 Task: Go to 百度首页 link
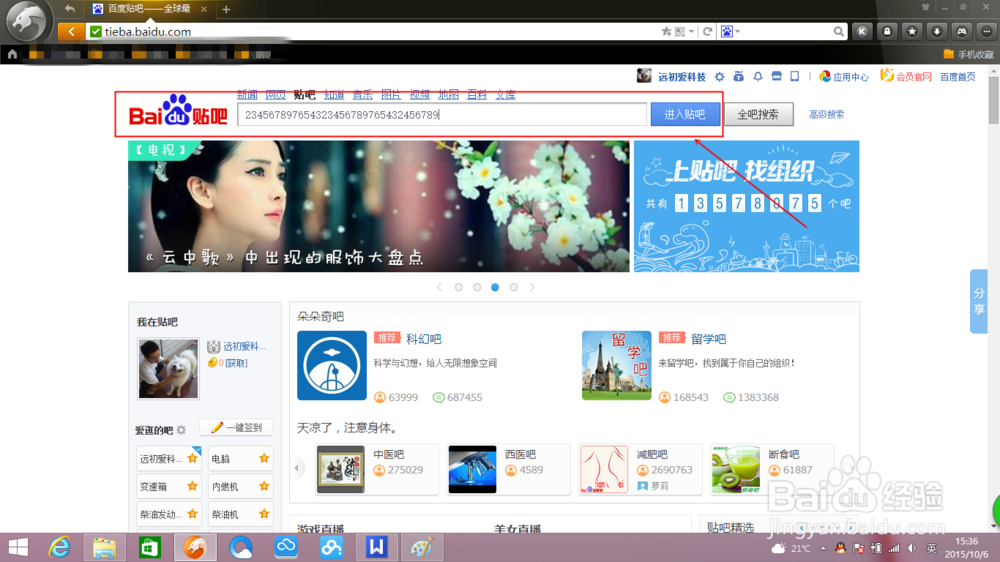(958, 77)
